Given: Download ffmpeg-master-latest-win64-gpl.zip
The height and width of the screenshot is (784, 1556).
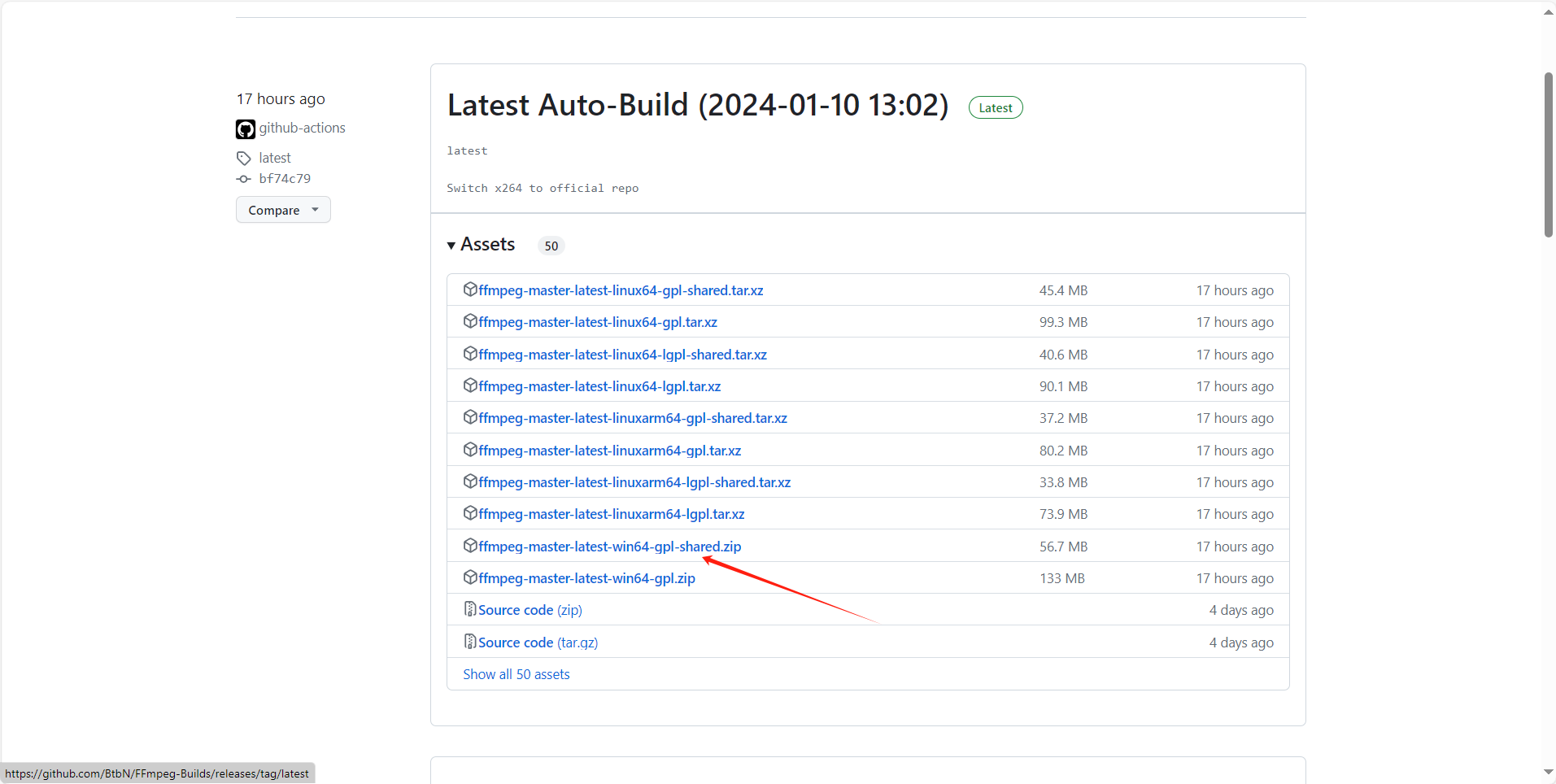Looking at the screenshot, I should click(586, 578).
